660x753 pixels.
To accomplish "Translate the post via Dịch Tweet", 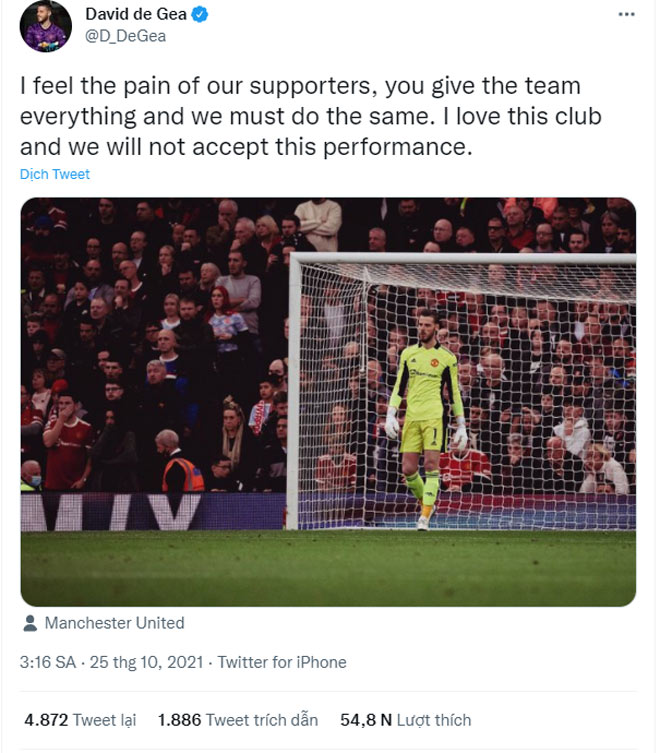I will pyautogui.click(x=54, y=174).
